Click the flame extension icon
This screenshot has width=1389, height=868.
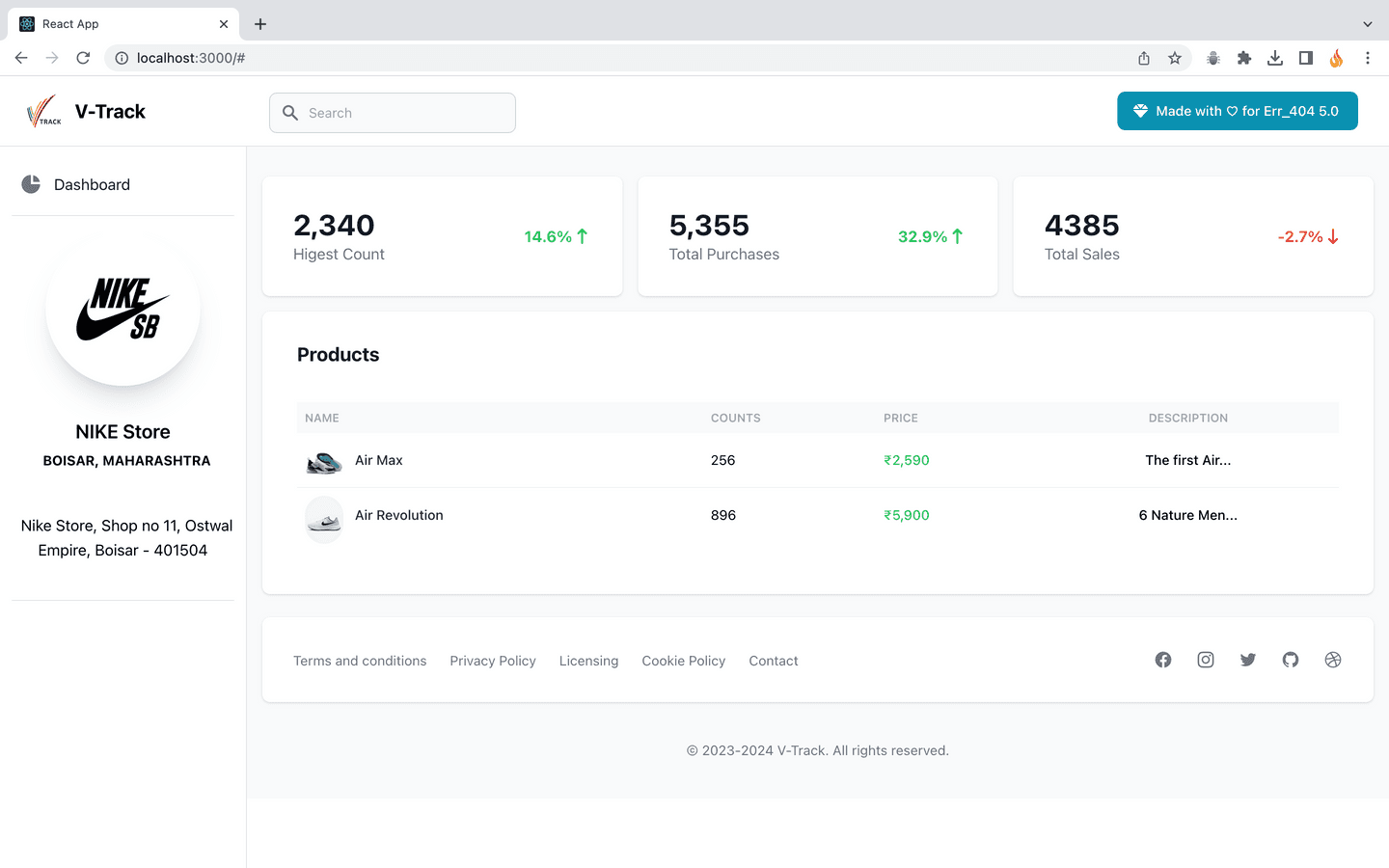point(1336,58)
